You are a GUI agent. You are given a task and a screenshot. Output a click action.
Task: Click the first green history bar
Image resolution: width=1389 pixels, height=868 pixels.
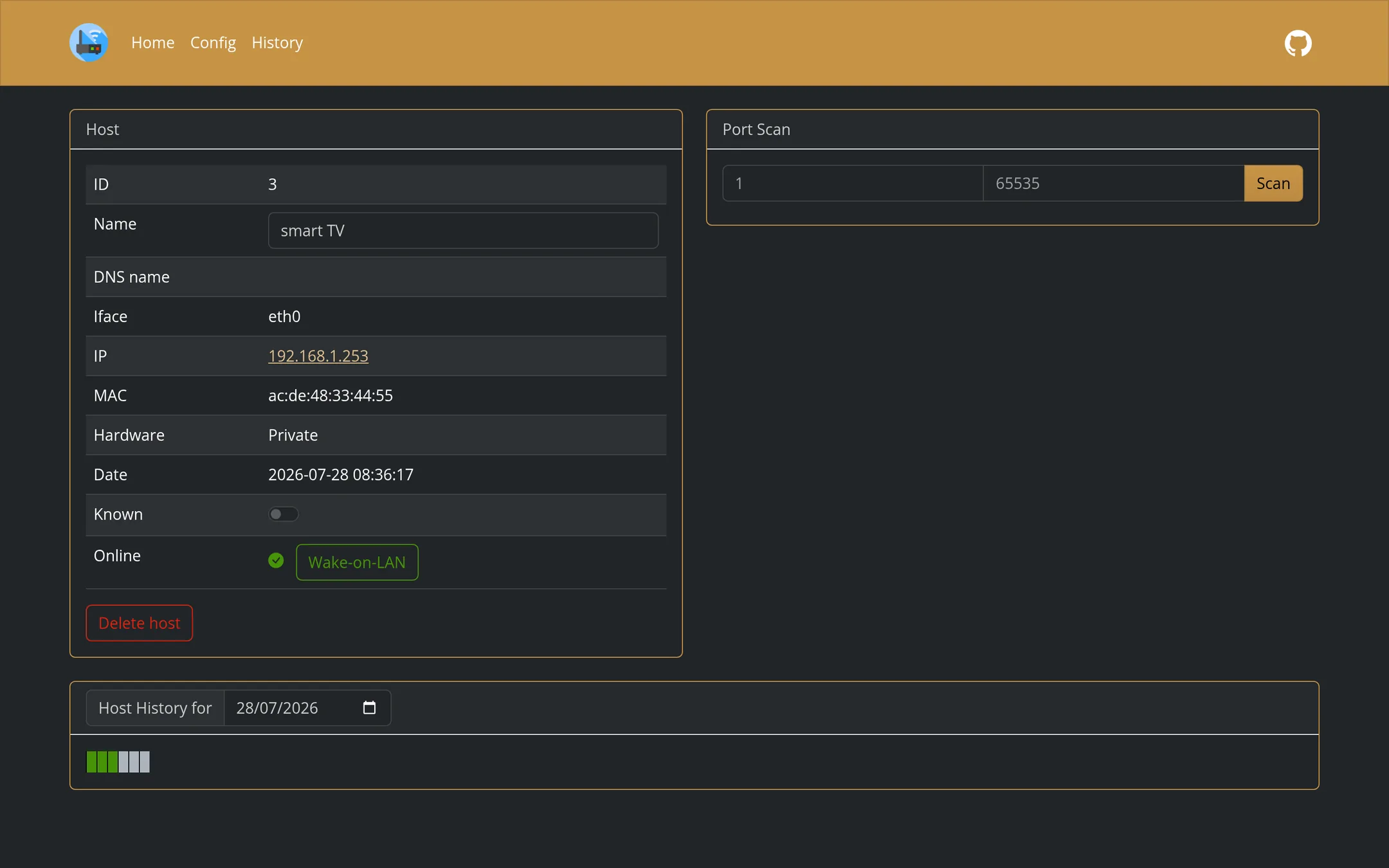(x=91, y=762)
